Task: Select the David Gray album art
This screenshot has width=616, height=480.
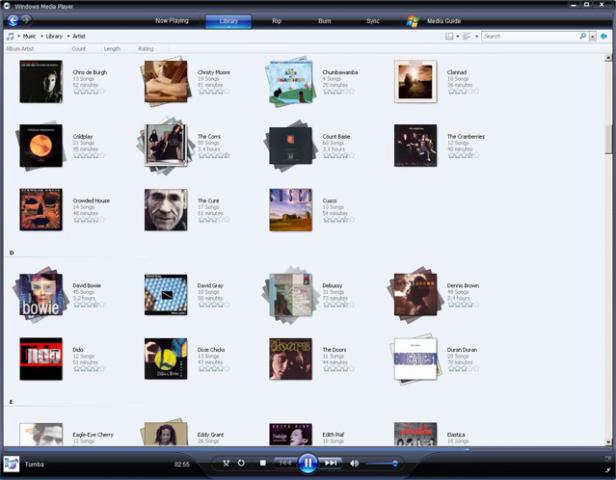Action: [x=166, y=295]
